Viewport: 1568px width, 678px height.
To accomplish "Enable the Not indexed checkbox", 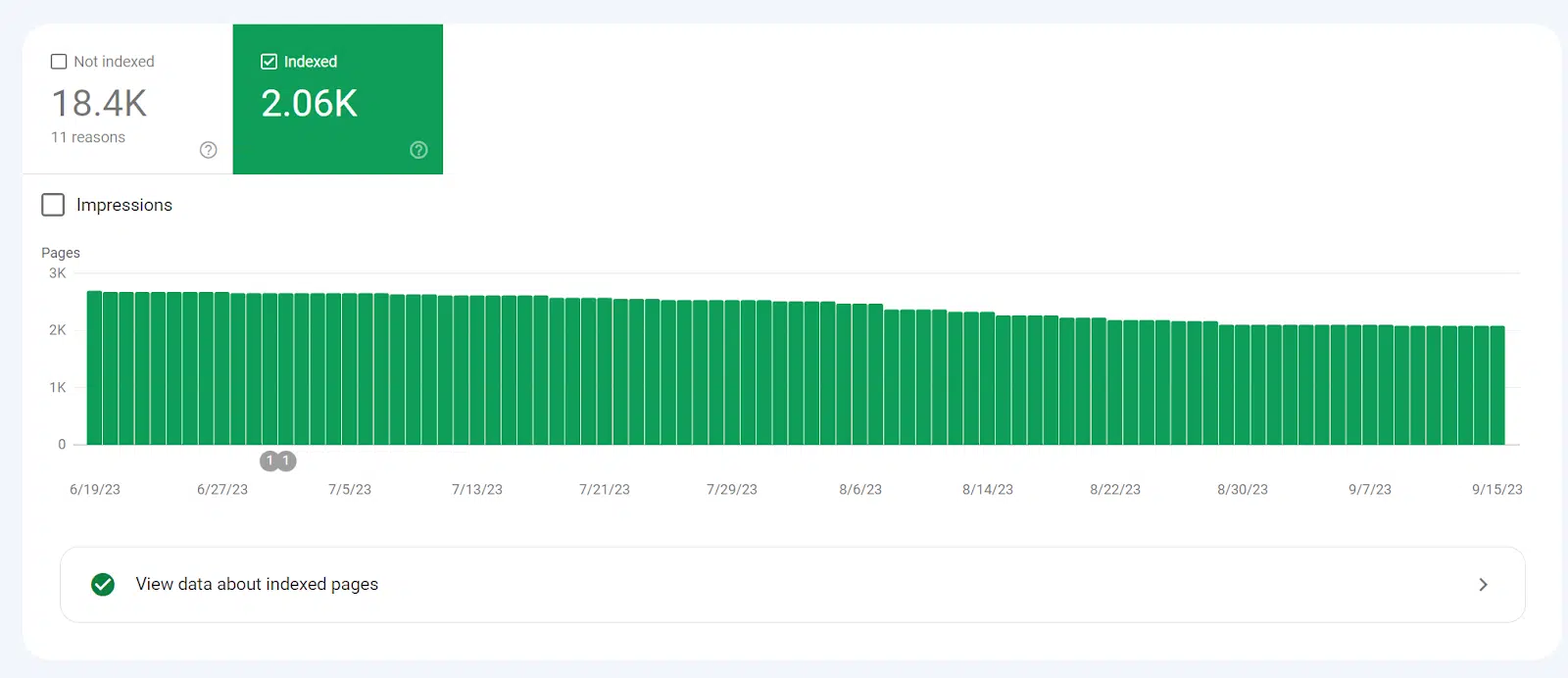I will [x=59, y=62].
